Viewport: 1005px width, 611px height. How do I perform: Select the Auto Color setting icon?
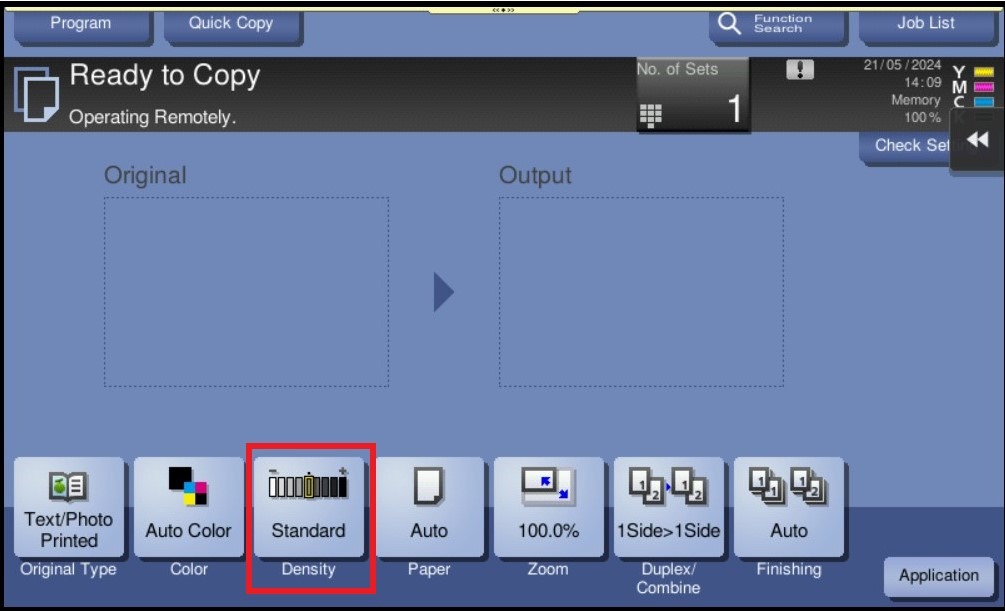[188, 486]
